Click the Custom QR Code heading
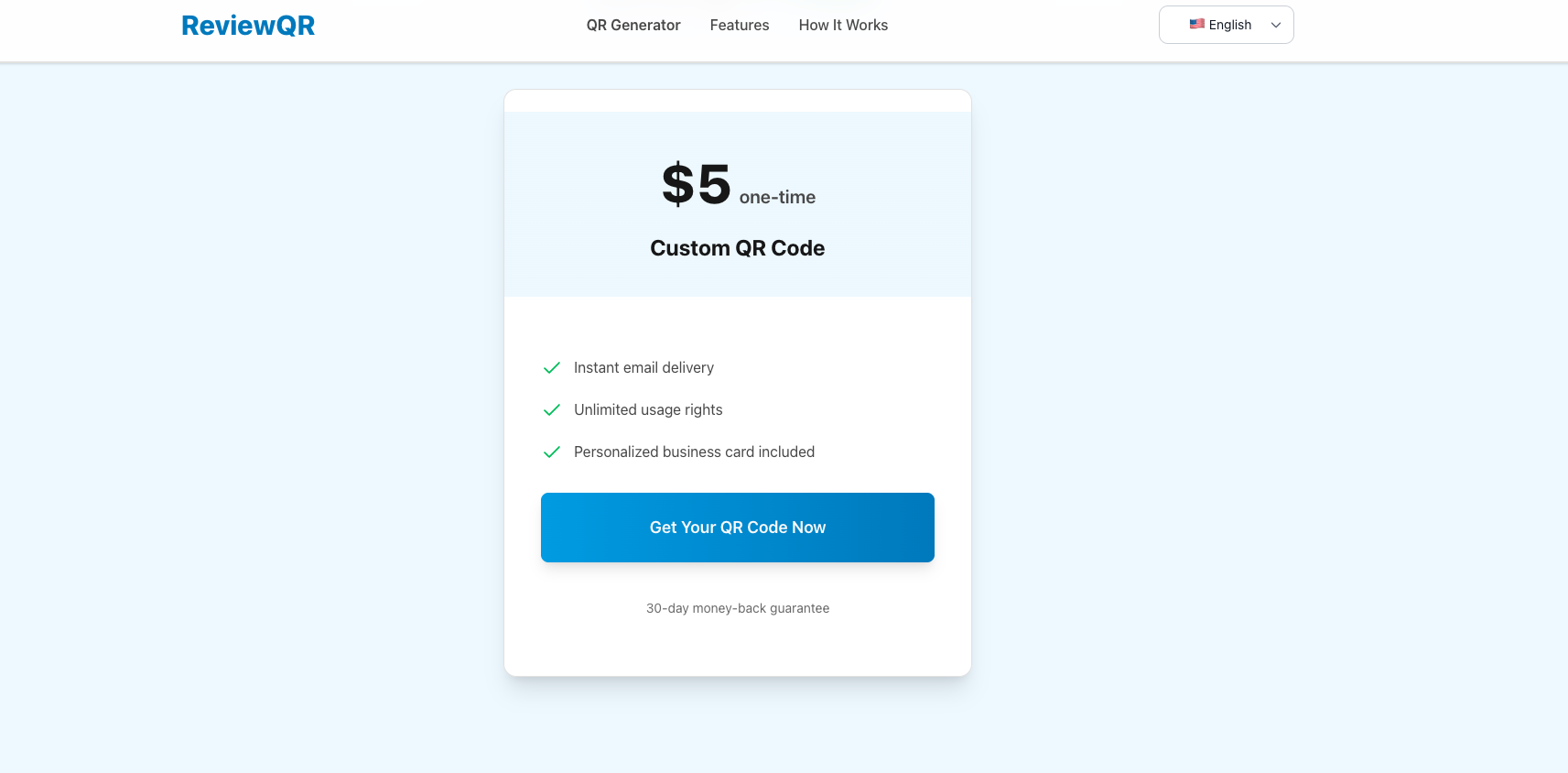Viewport: 1568px width, 773px height. 737,247
